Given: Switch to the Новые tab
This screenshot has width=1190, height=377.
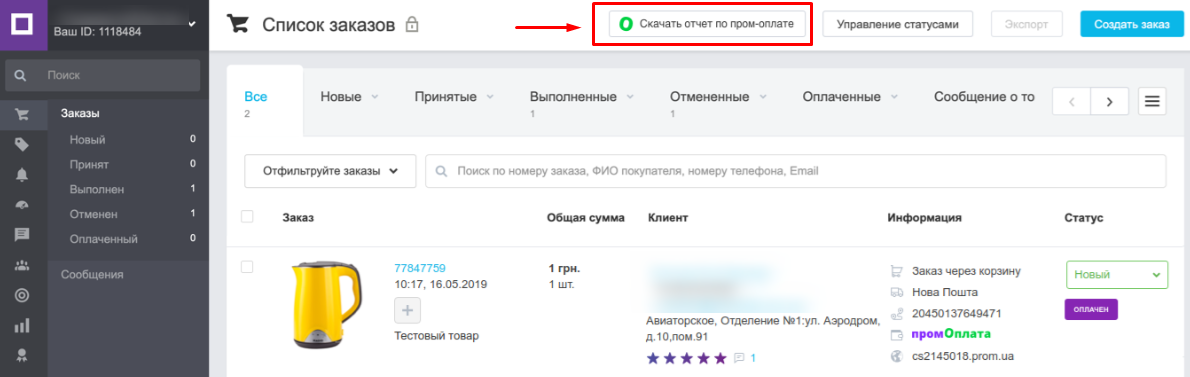Looking at the screenshot, I should pyautogui.click(x=340, y=97).
